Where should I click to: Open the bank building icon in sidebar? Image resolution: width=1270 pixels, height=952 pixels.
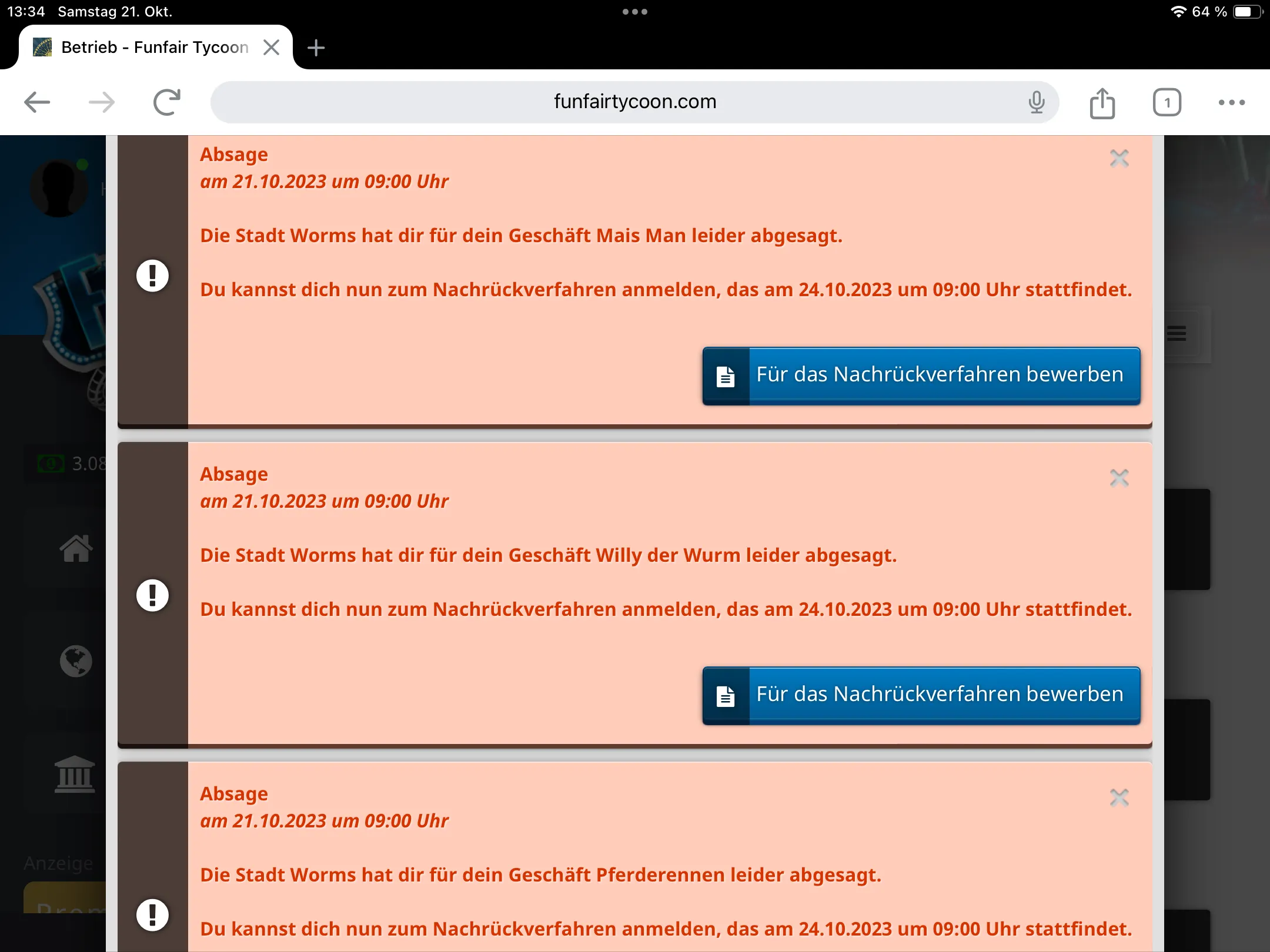(x=75, y=775)
